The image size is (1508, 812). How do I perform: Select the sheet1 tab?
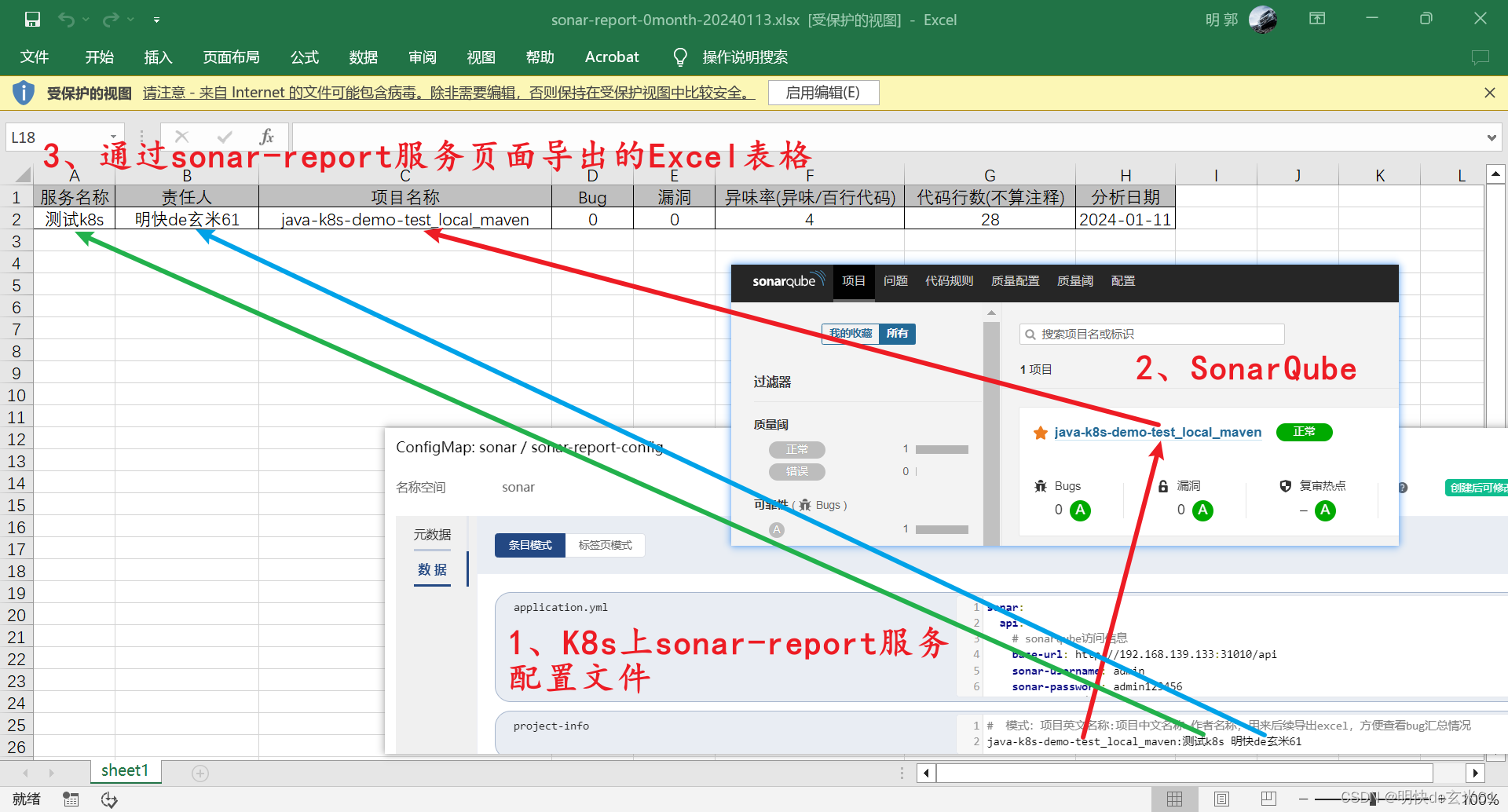click(125, 771)
